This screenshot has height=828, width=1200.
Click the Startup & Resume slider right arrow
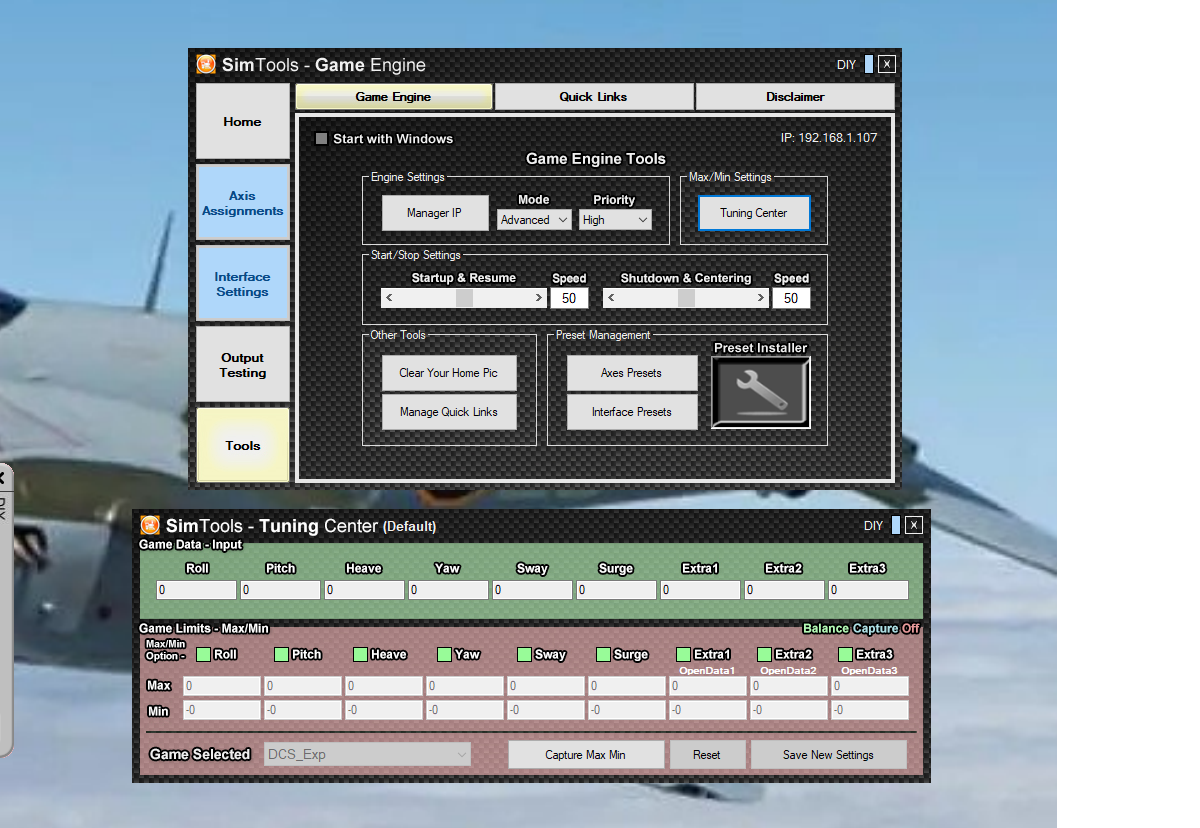[539, 298]
